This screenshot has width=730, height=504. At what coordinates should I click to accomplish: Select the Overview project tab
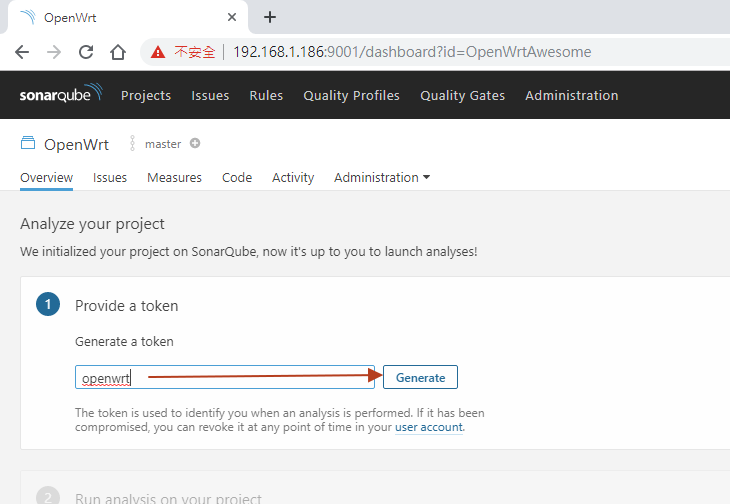pos(47,178)
